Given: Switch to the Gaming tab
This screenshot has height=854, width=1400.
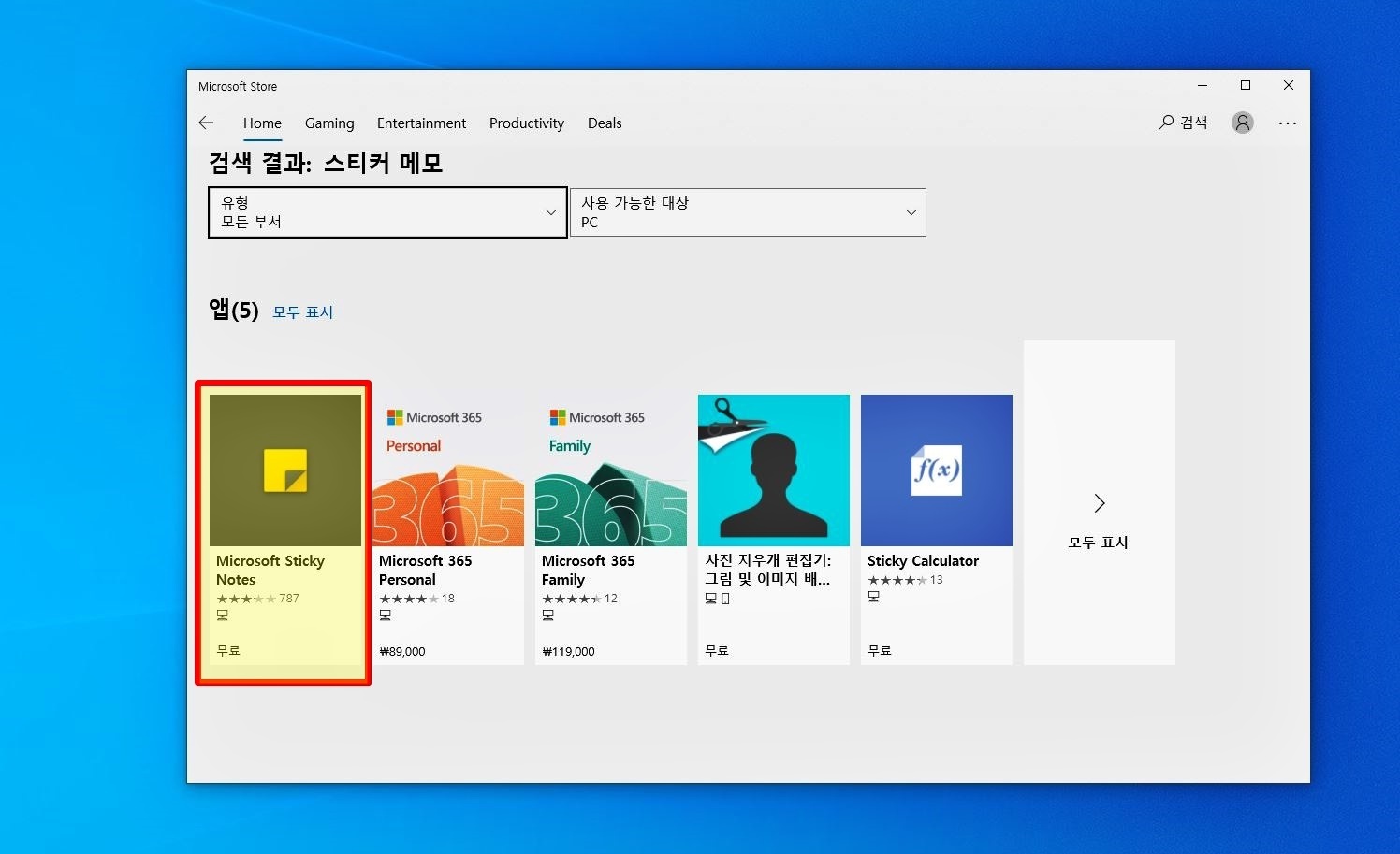Looking at the screenshot, I should coord(329,123).
